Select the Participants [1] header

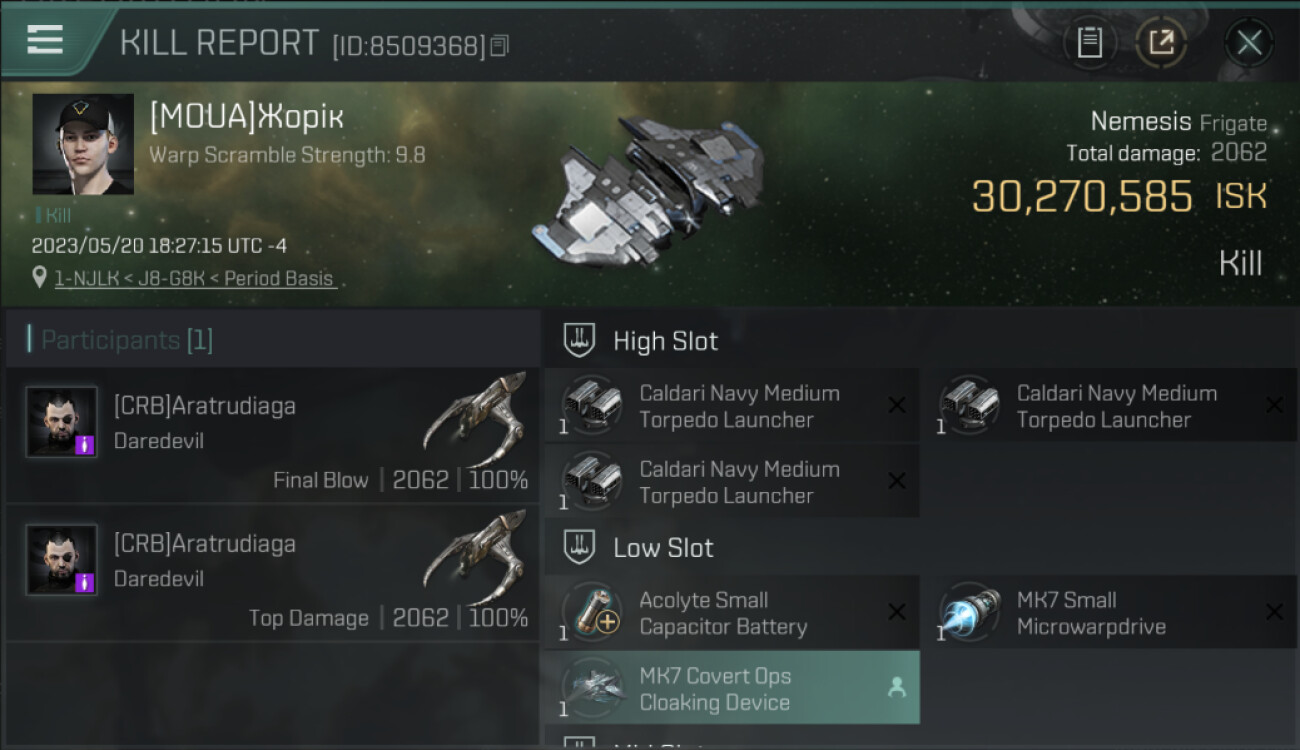122,340
